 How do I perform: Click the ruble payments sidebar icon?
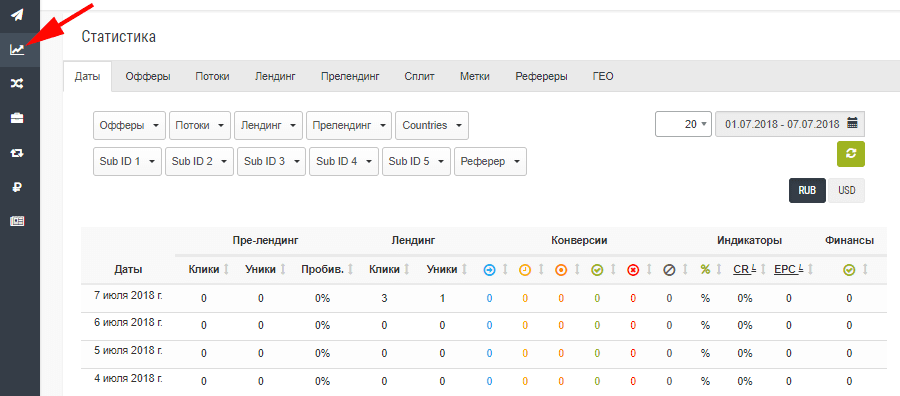click(17, 187)
